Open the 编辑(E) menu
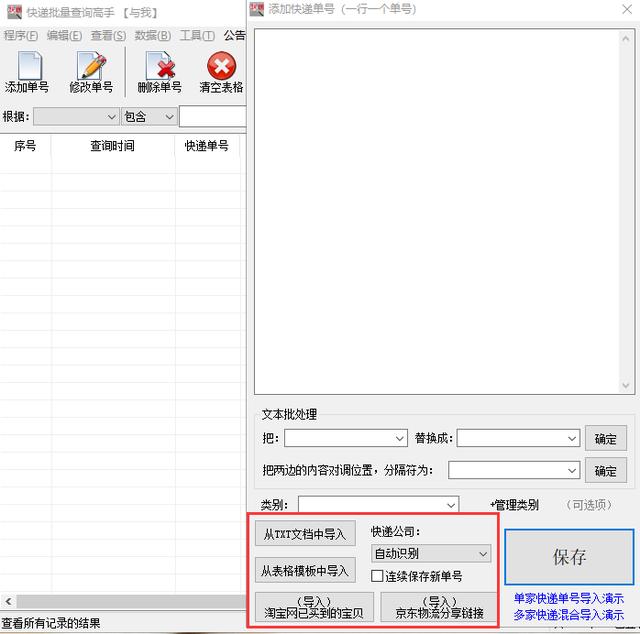Screen dimensions: 640x634 [x=64, y=36]
